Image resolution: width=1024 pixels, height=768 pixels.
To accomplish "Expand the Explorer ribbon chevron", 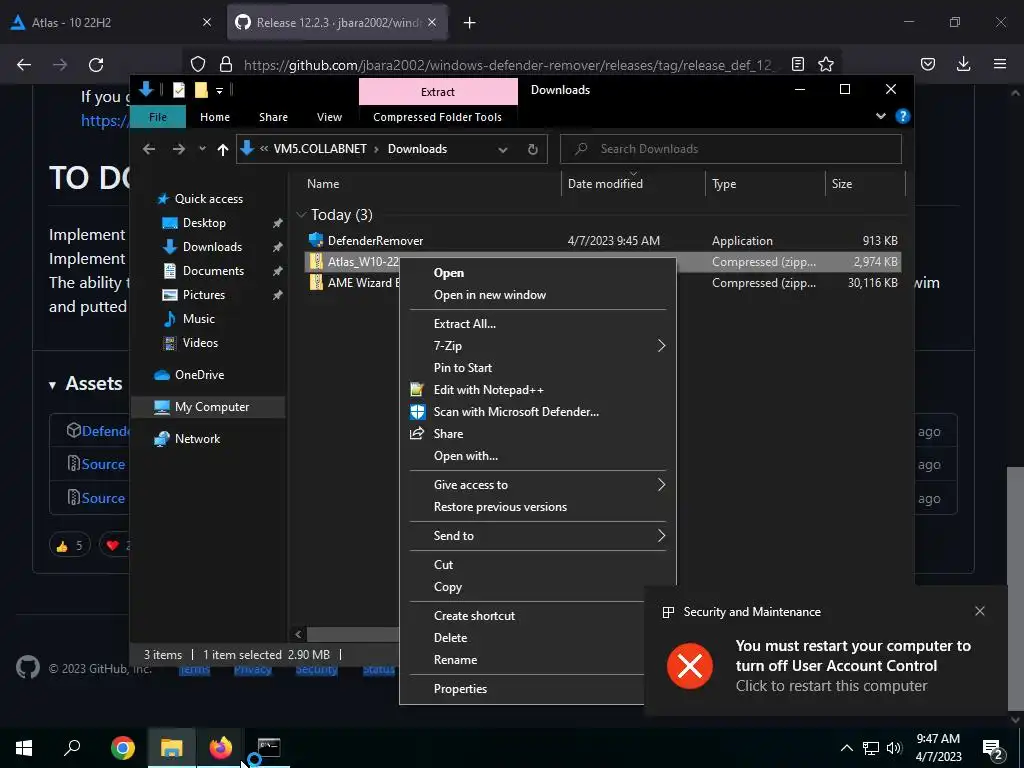I will [x=880, y=116].
